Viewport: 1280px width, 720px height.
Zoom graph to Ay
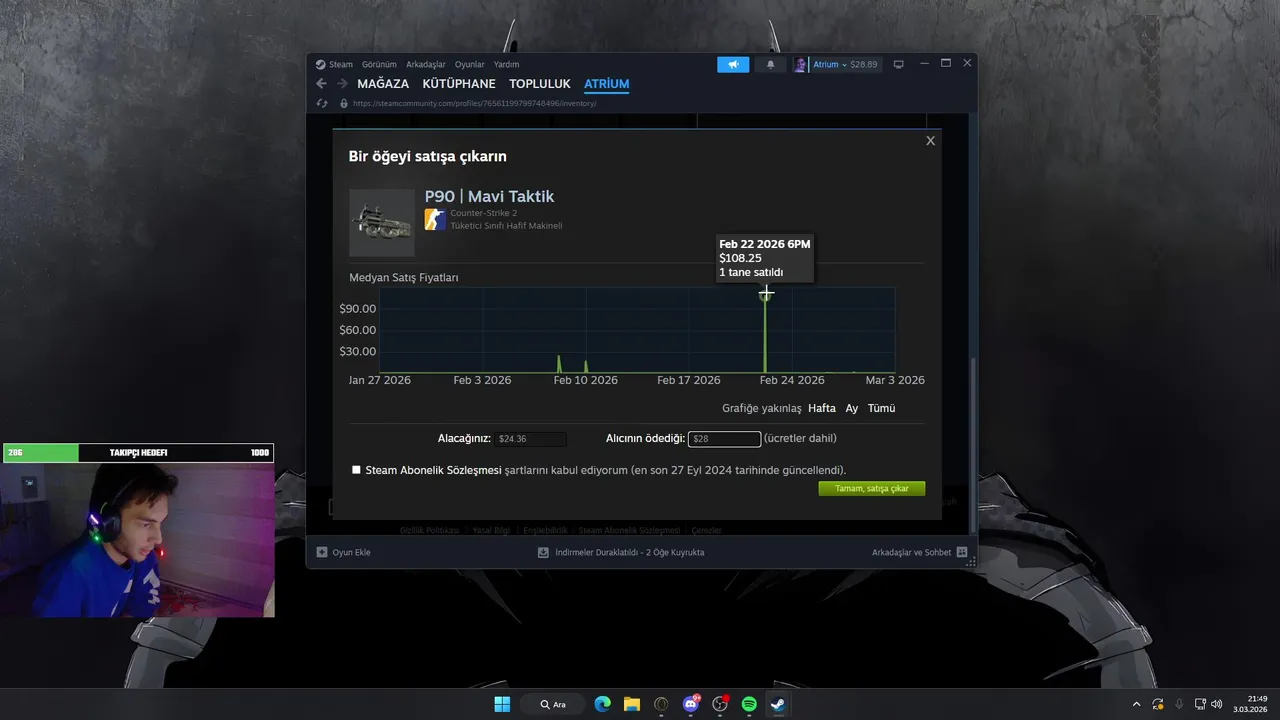pos(852,408)
